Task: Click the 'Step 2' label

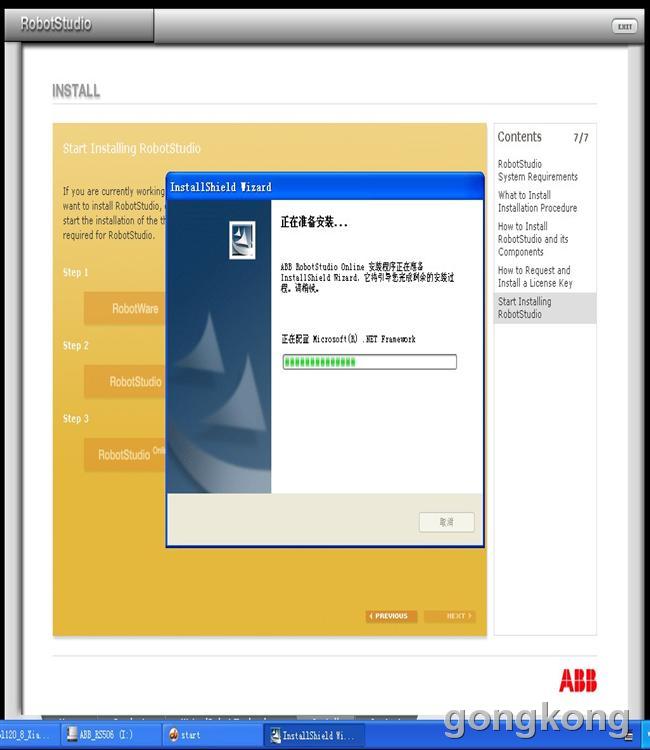Action: coord(76,345)
